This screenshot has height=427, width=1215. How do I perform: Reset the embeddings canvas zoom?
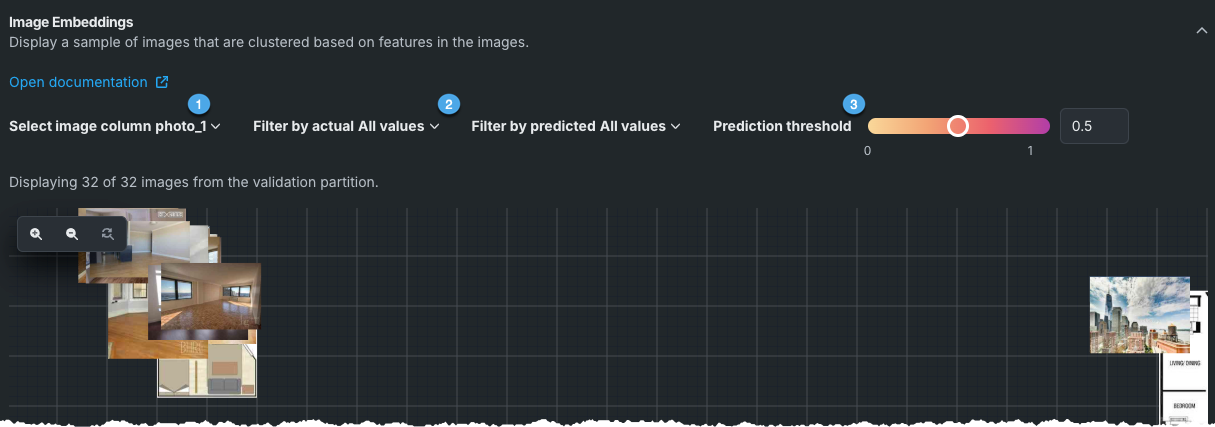tap(107, 234)
